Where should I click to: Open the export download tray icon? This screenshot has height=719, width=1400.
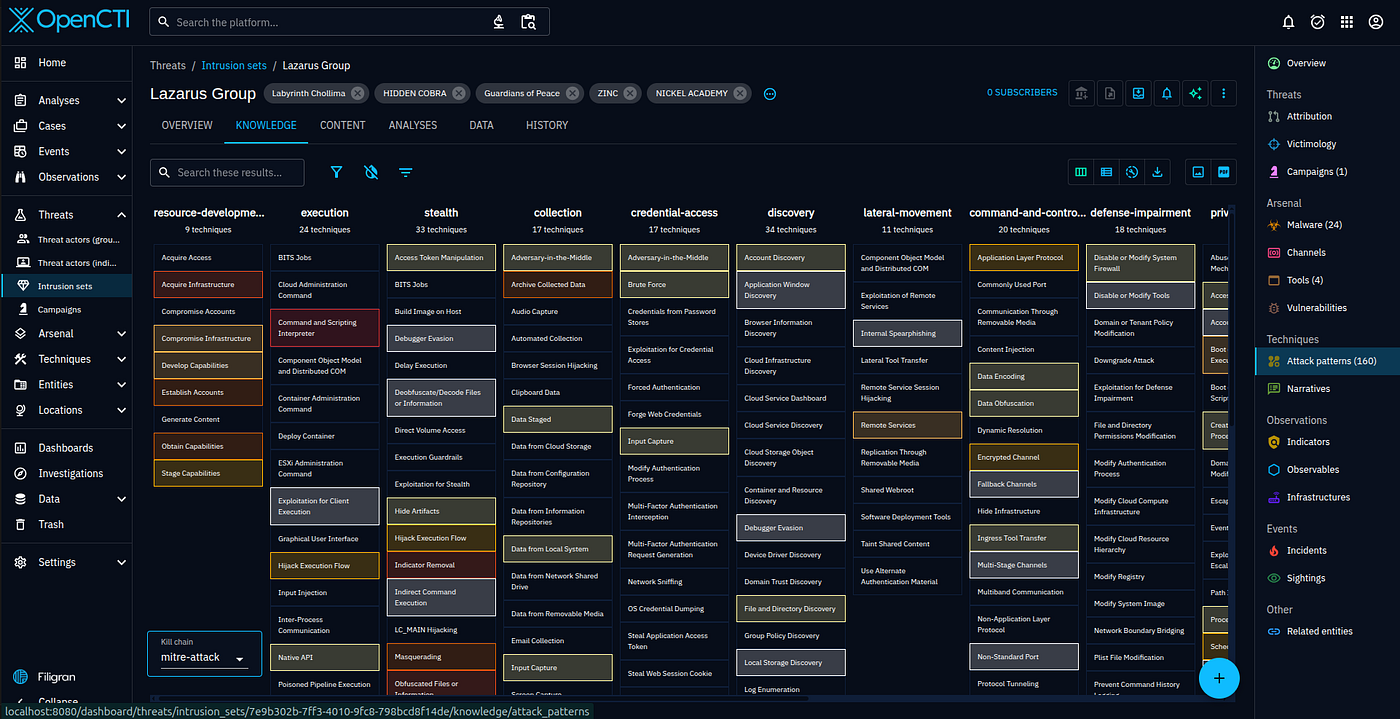point(1138,93)
